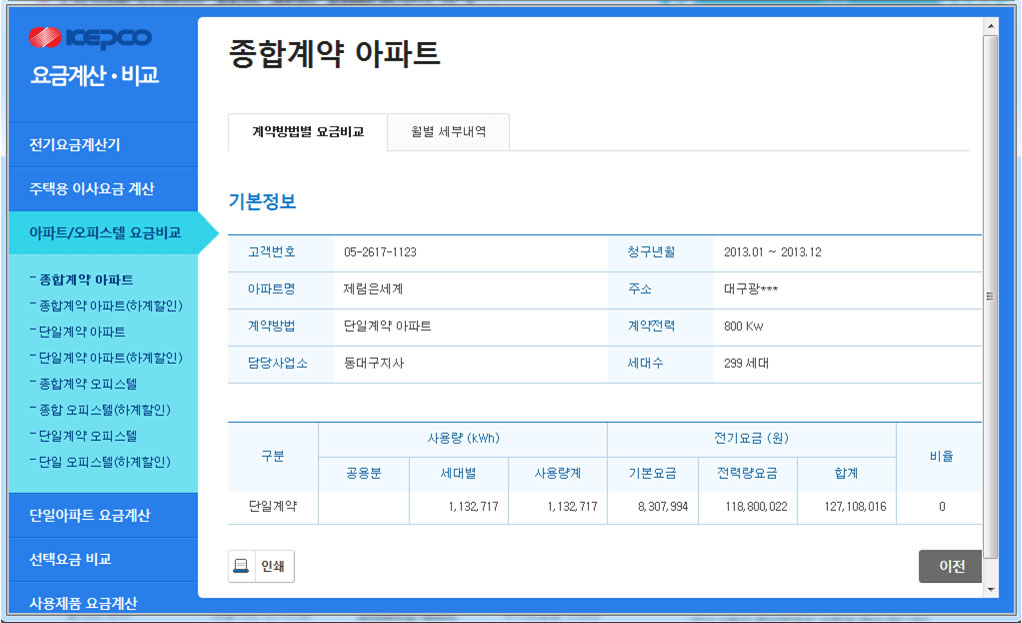Click energy charge 118,800,022

click(756, 506)
